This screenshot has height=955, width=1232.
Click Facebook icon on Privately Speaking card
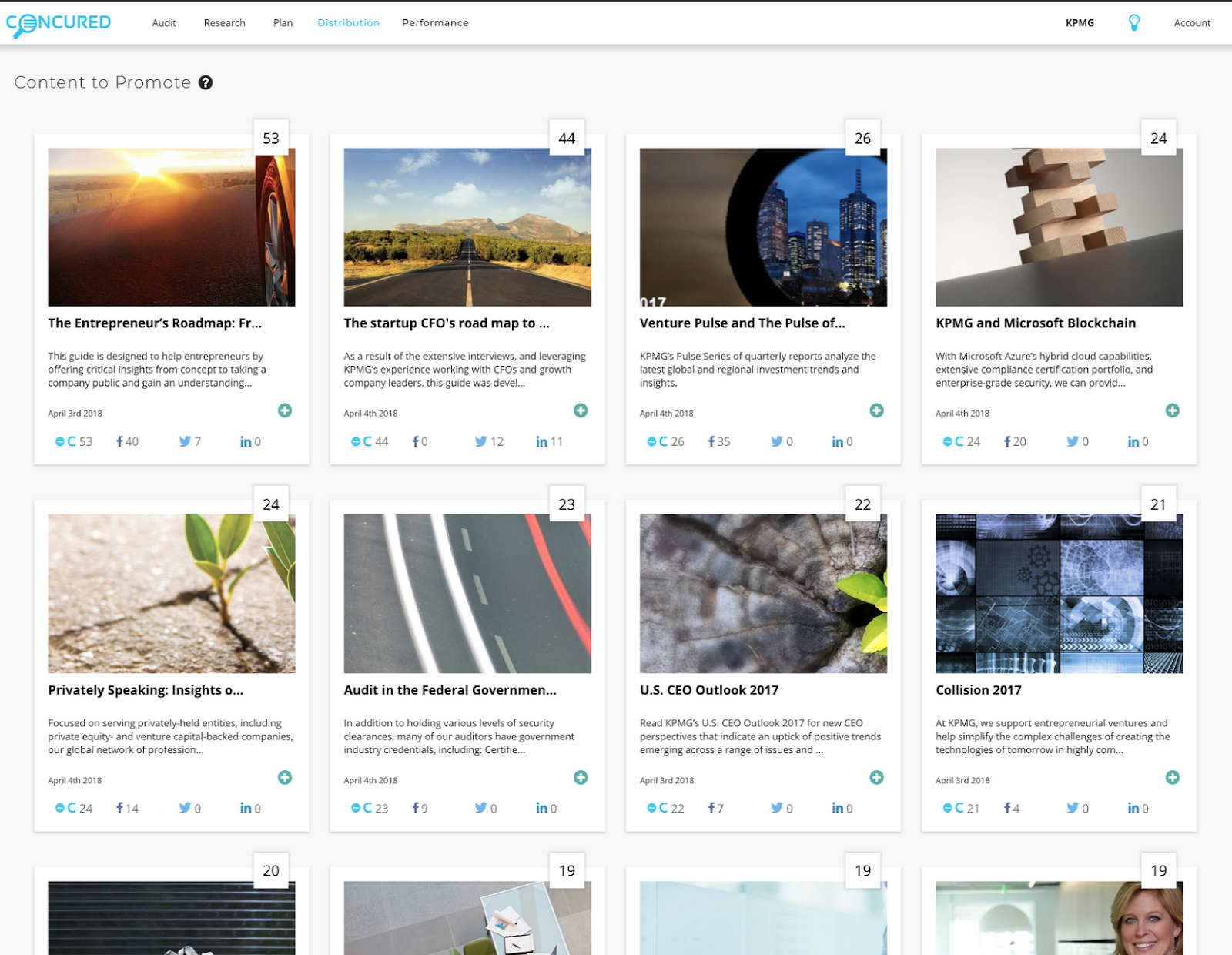point(119,808)
